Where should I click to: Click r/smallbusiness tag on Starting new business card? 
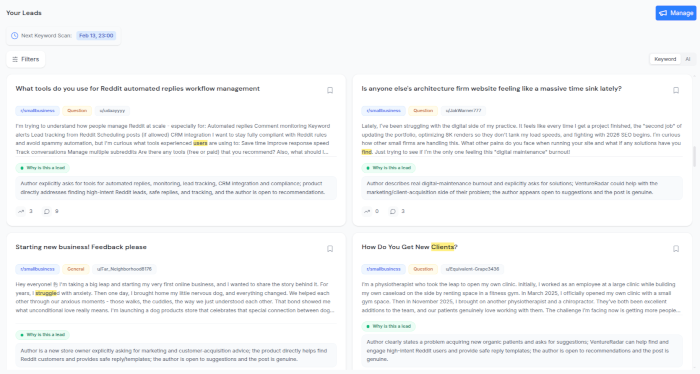pyautogui.click(x=38, y=269)
